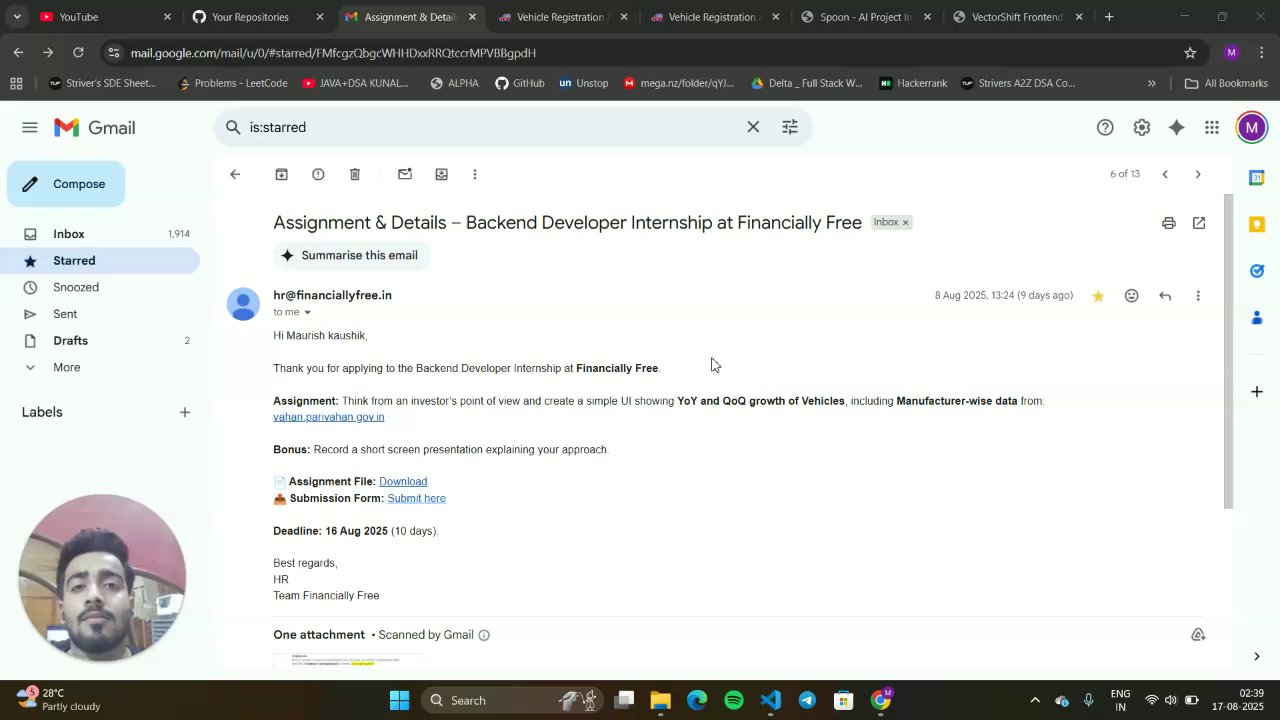Viewport: 1280px width, 720px height.
Task: Unstar this email
Action: point(1098,296)
